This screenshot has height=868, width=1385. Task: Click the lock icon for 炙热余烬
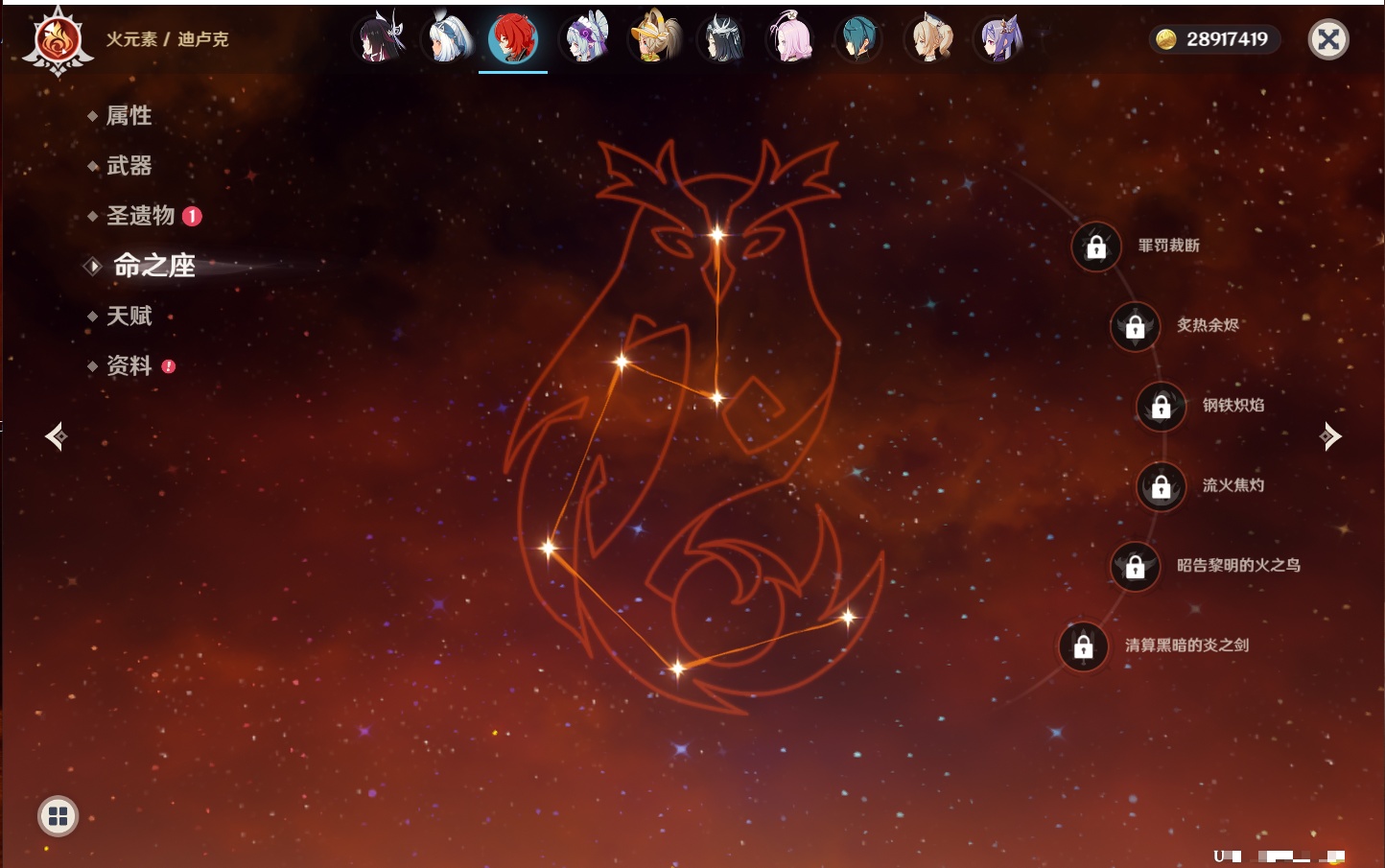click(x=1135, y=327)
